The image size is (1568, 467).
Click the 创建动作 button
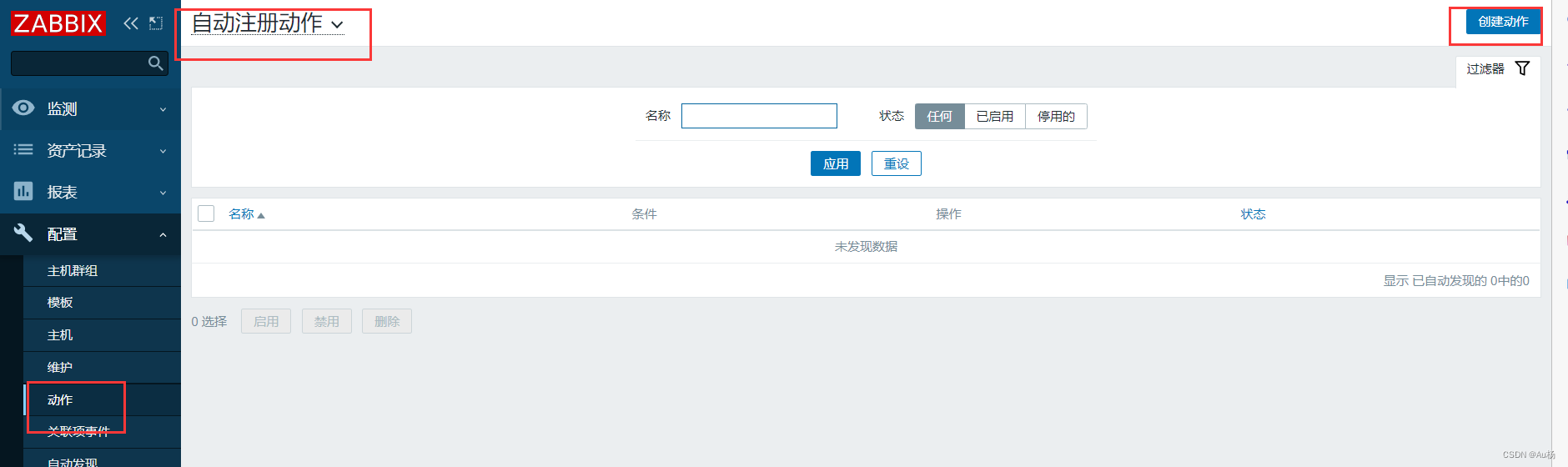[x=1503, y=22]
